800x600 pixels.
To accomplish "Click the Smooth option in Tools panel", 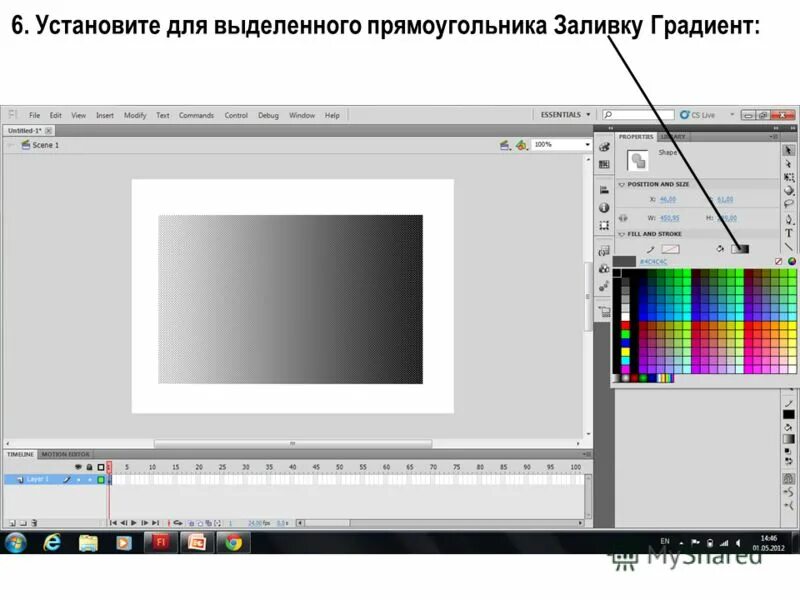I will point(788,492).
